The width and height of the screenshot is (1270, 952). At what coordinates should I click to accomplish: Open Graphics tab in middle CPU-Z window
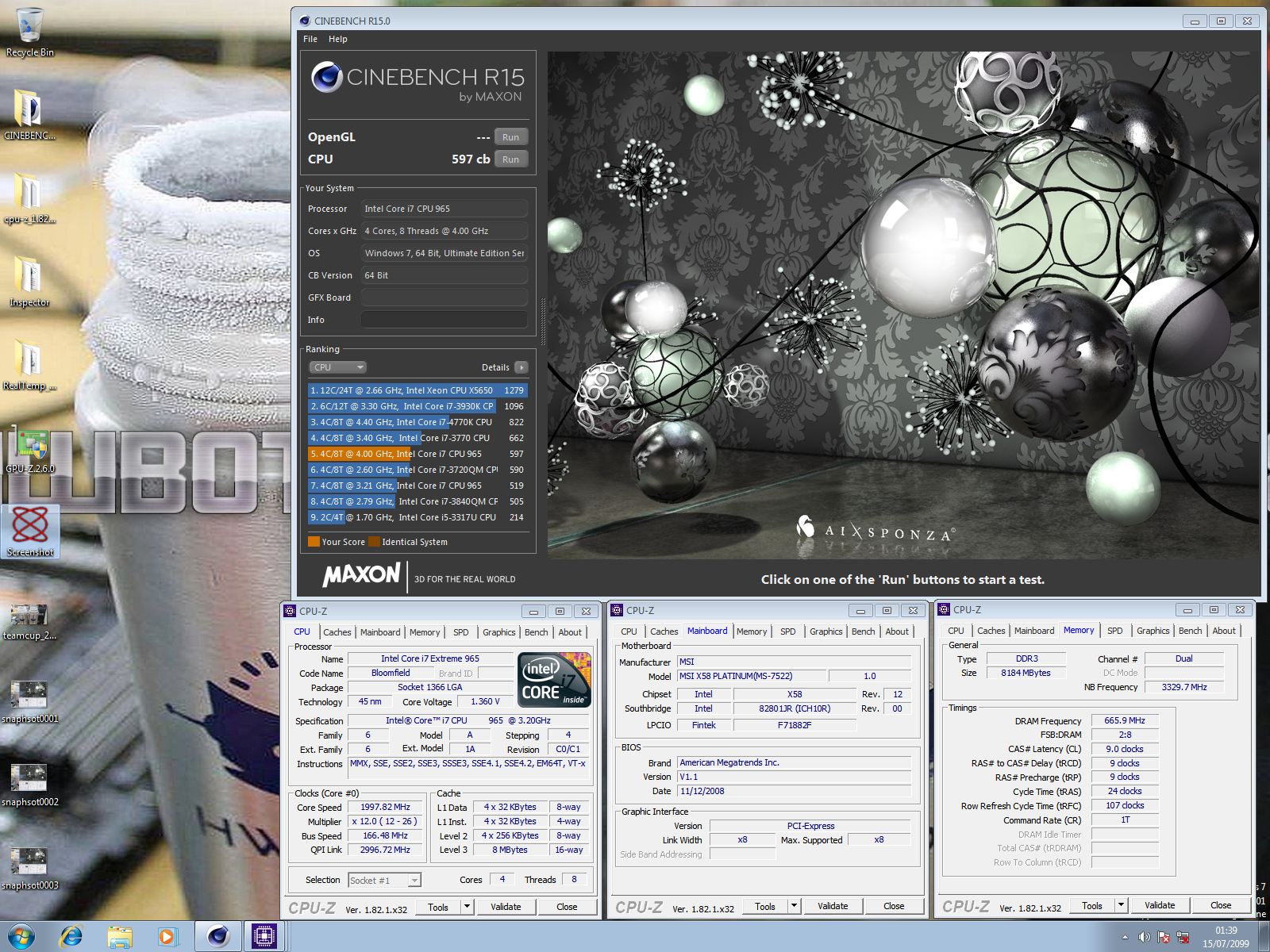[x=826, y=631]
